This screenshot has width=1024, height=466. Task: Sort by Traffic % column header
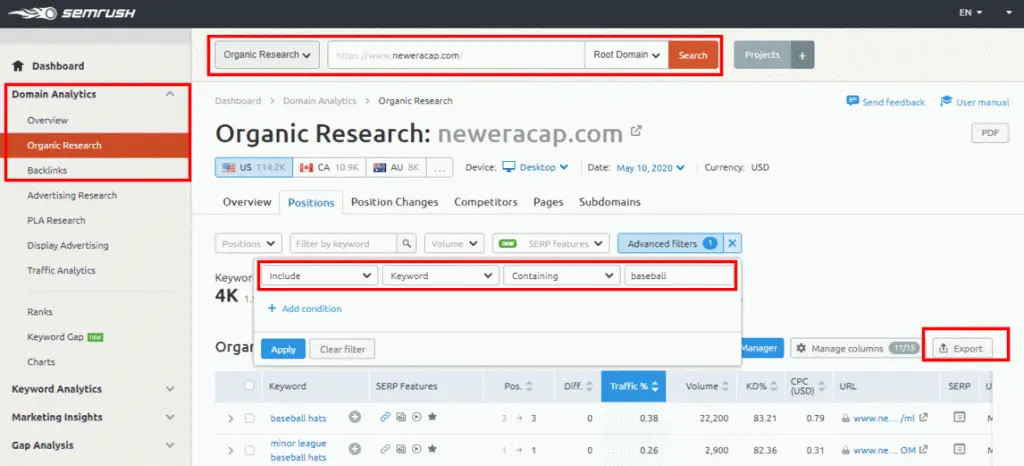(631, 386)
